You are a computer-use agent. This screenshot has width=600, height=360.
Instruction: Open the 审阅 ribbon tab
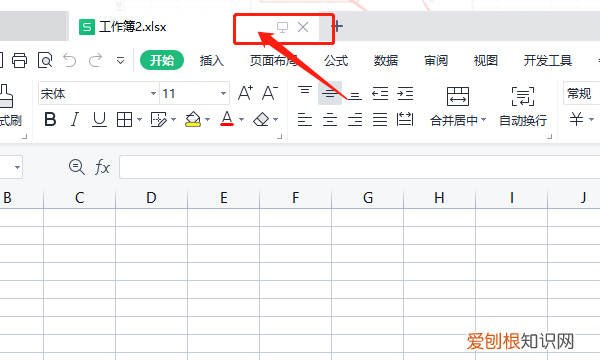click(x=436, y=60)
